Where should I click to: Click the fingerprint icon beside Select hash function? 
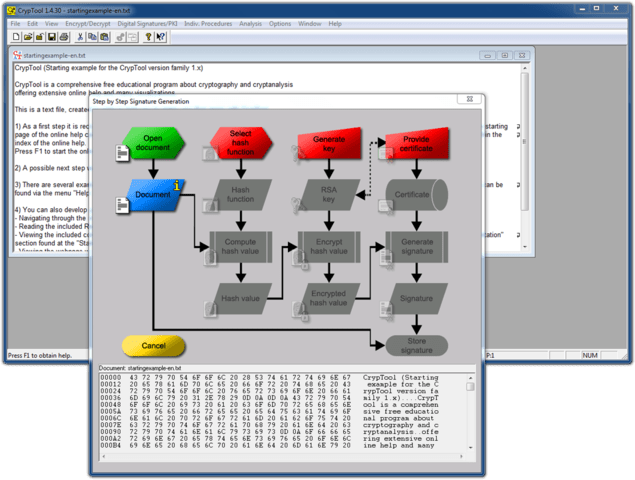210,154
